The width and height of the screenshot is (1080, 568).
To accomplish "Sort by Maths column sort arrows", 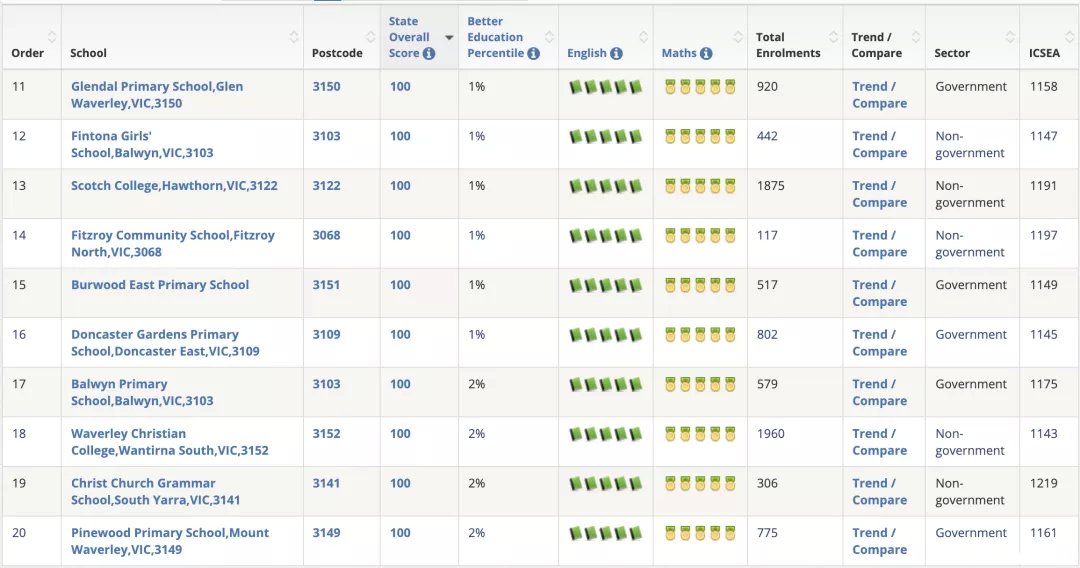I will point(738,36).
